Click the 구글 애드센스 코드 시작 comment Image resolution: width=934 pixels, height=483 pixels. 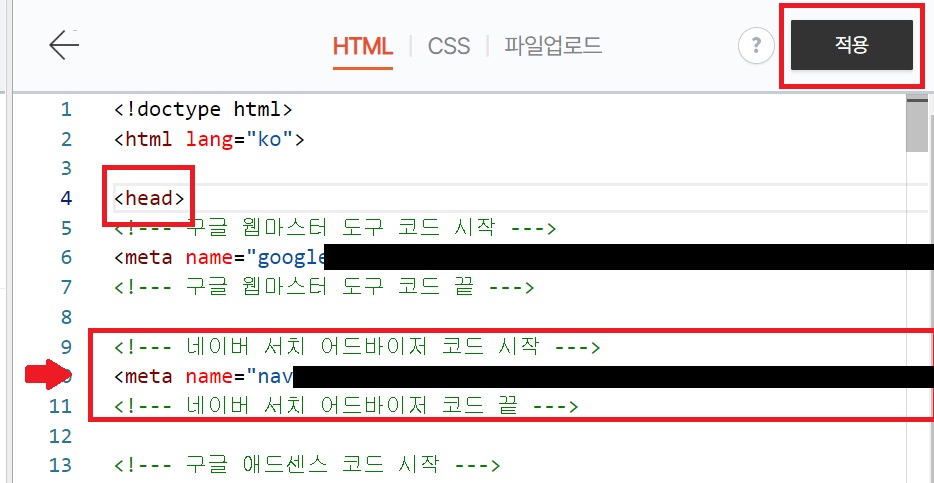click(307, 465)
